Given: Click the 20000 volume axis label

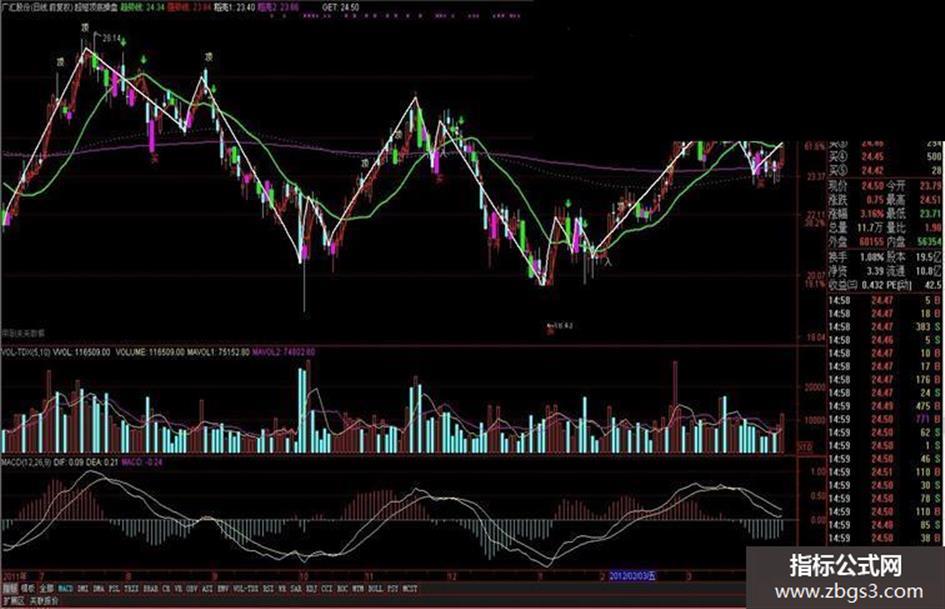Looking at the screenshot, I should pyautogui.click(x=814, y=387).
